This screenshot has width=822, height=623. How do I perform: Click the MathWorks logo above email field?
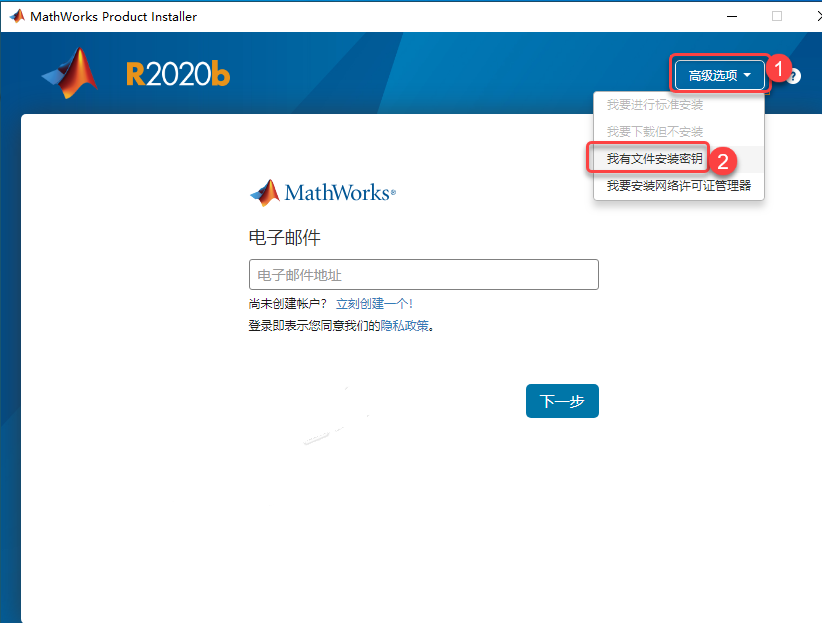click(323, 192)
